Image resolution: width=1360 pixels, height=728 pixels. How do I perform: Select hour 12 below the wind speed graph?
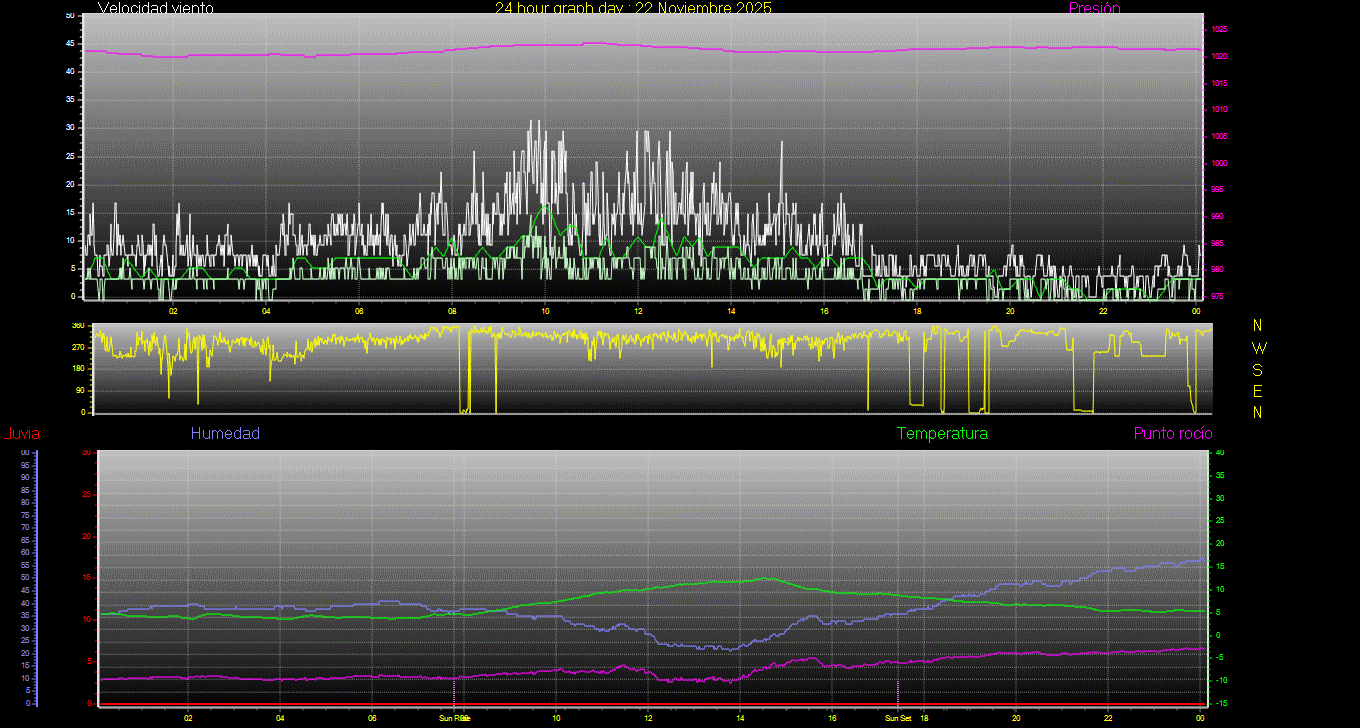tap(638, 311)
